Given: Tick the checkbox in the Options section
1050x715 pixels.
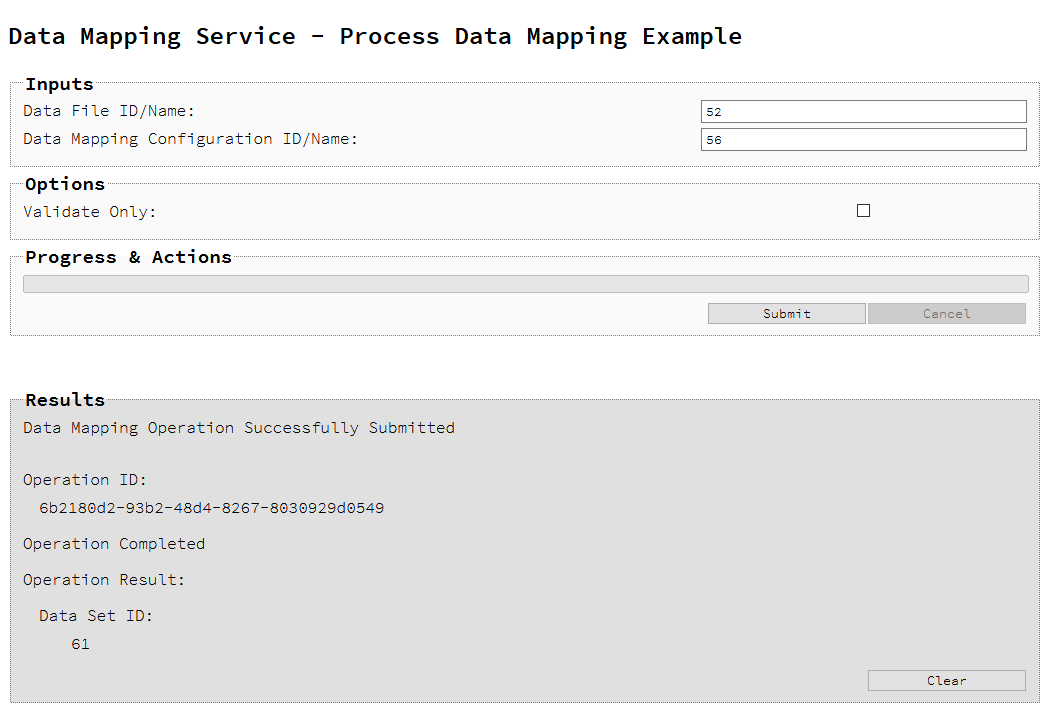Looking at the screenshot, I should (x=863, y=210).
